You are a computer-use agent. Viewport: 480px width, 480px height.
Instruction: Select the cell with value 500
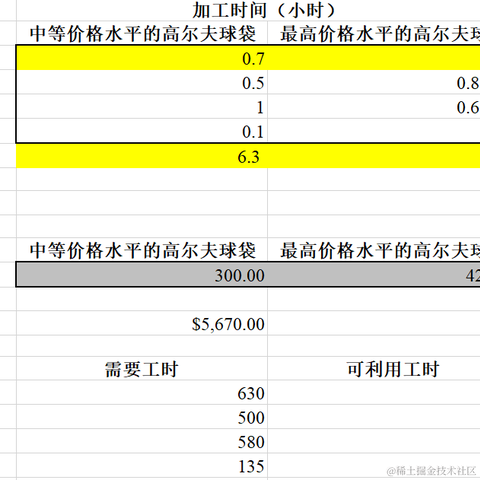(x=142, y=417)
